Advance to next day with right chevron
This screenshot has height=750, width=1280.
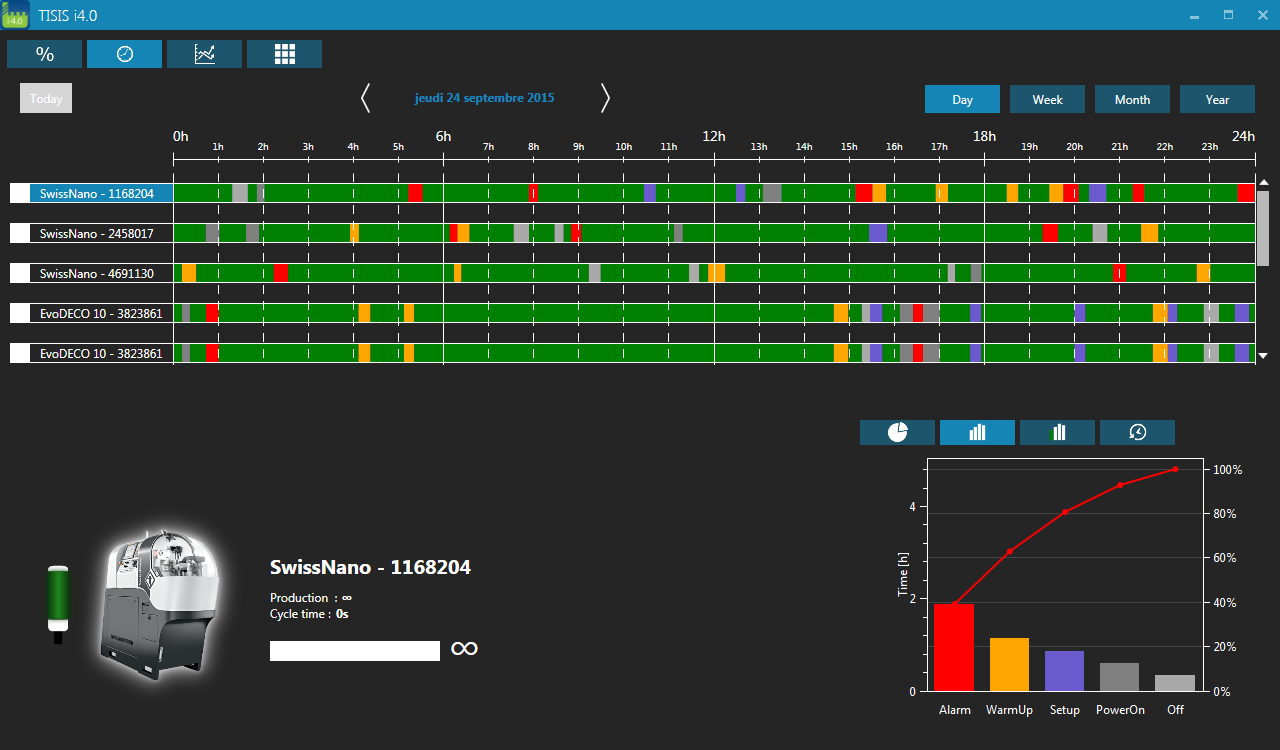(605, 98)
